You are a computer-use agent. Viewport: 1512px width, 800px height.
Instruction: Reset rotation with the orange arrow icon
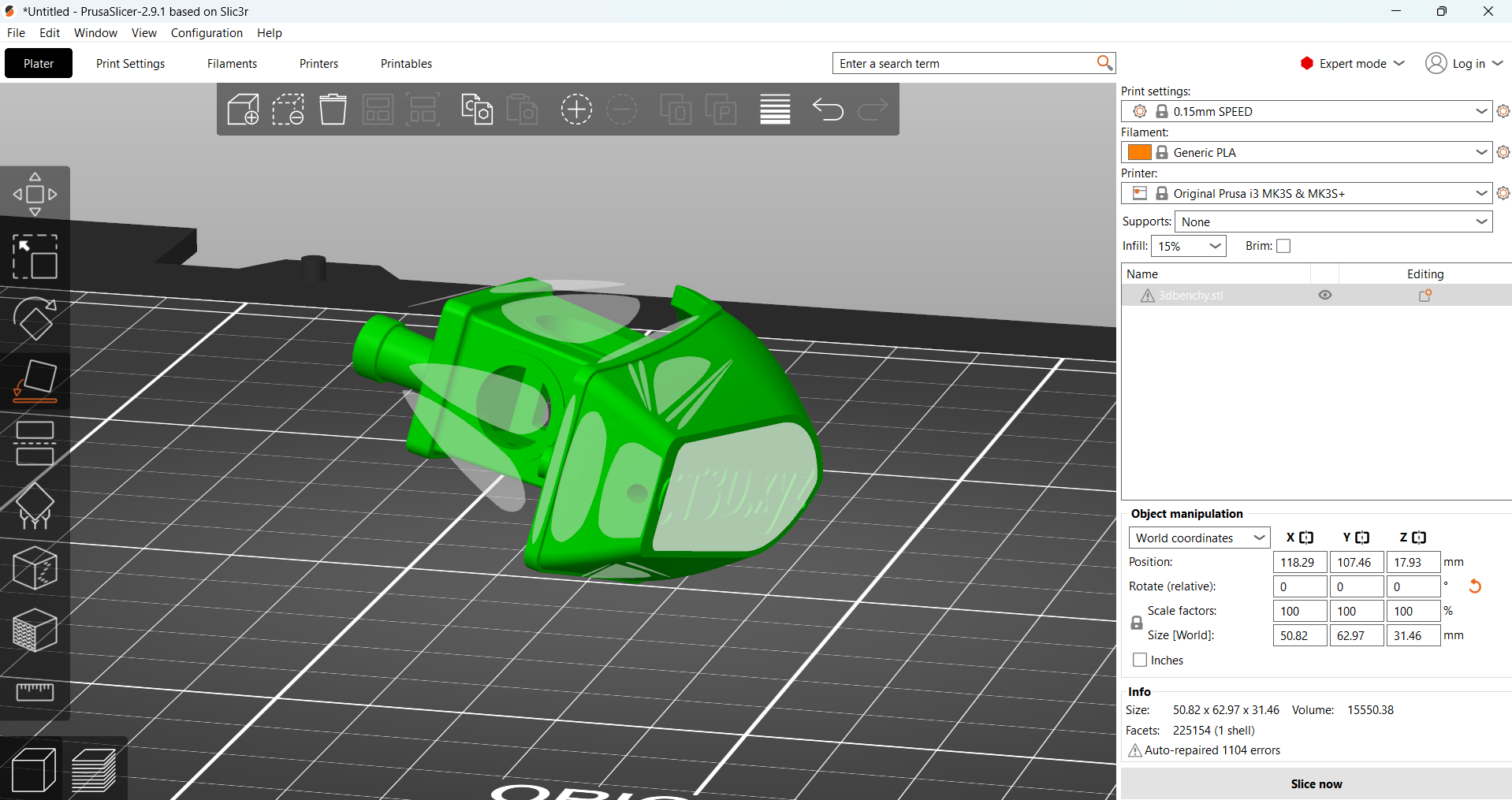[x=1475, y=586]
